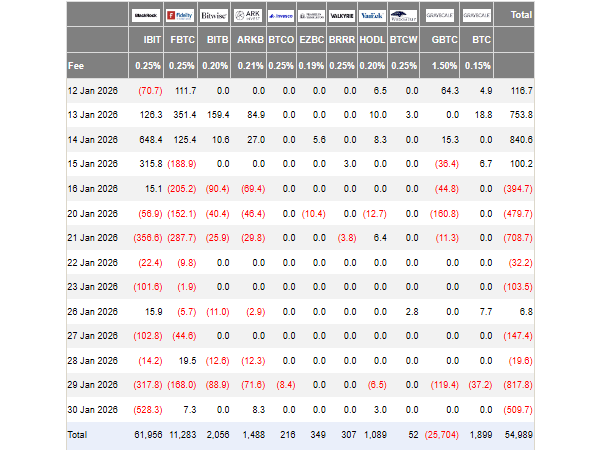Click the VanEck logo above HODL
This screenshot has height=450, width=609.
372,16
